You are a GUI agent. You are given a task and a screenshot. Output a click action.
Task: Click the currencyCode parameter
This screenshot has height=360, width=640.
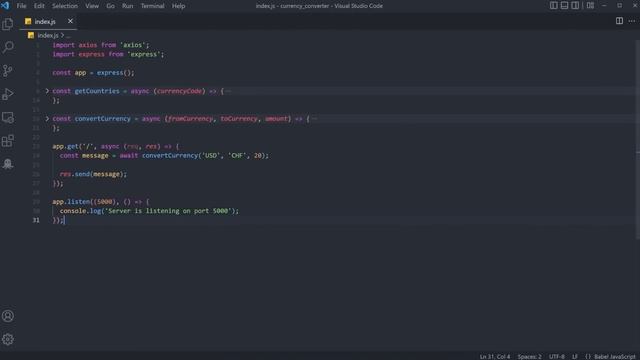point(179,91)
